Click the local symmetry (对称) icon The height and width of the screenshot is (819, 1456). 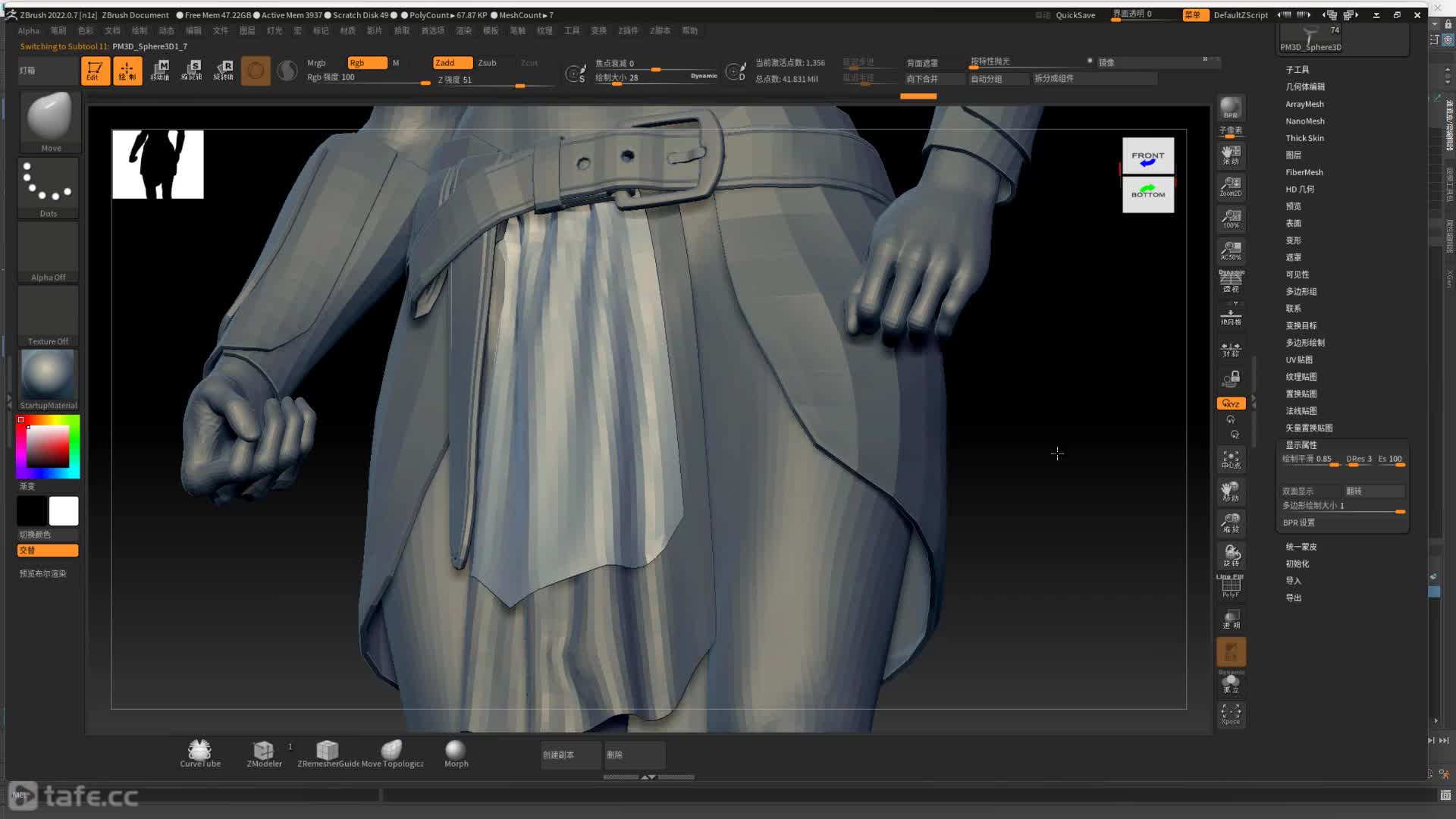click(1231, 348)
